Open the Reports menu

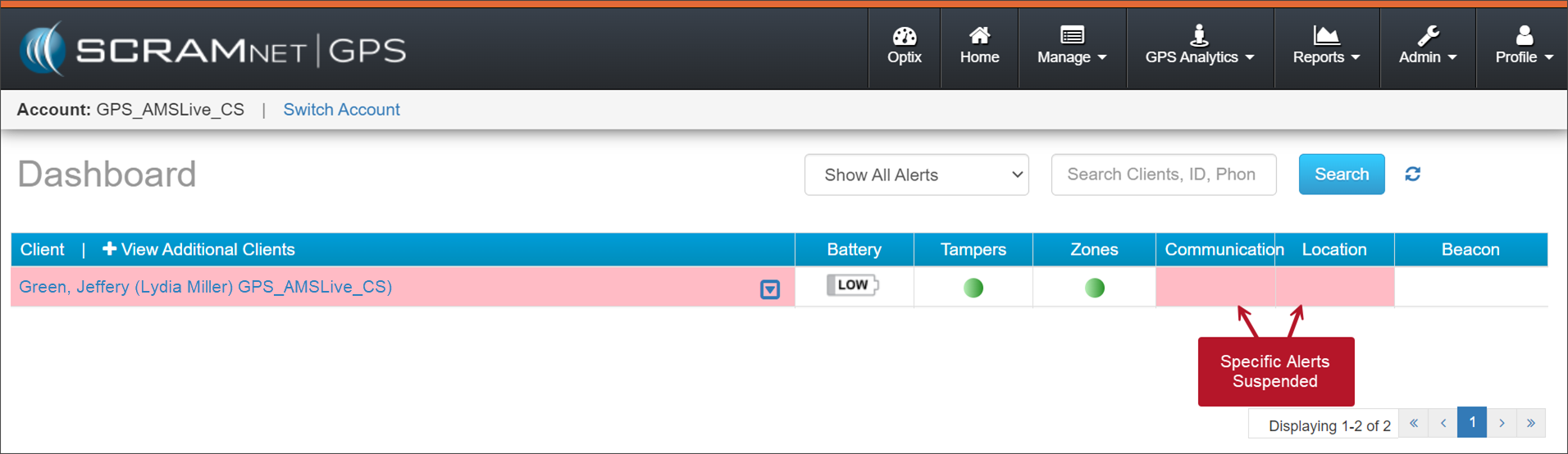point(1325,48)
